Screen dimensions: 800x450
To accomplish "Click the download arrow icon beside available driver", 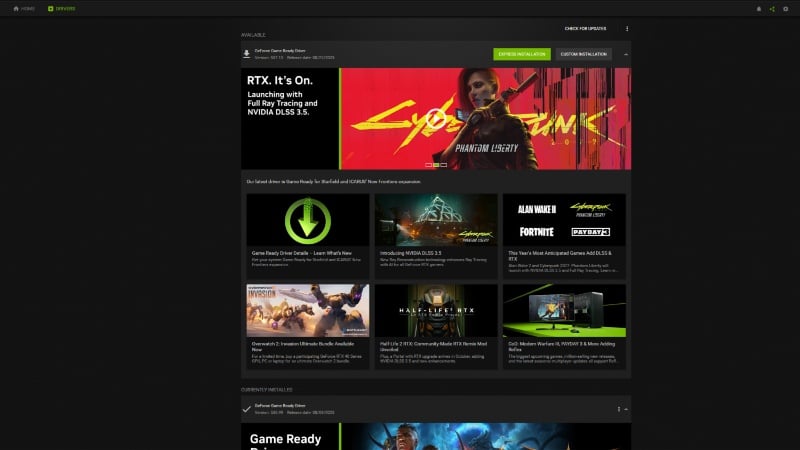I will click(x=247, y=54).
